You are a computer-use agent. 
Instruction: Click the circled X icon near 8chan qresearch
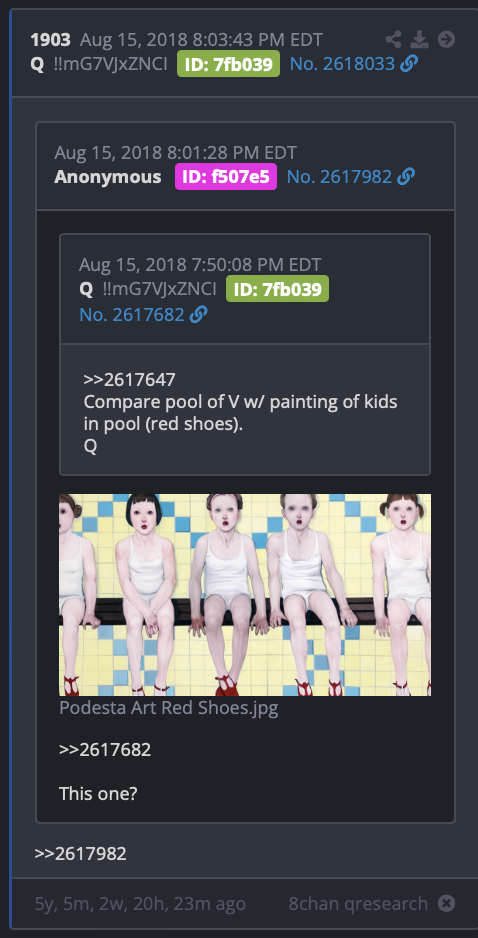coord(446,903)
